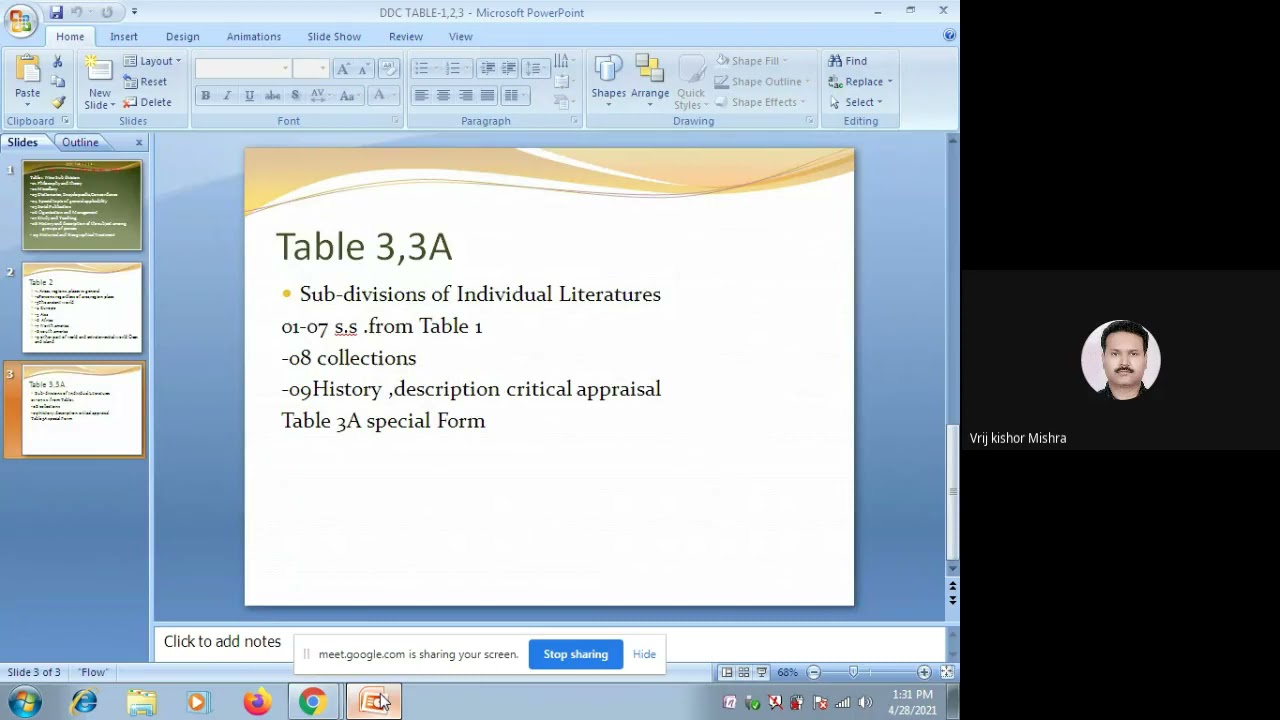
Task: Toggle Center text alignment
Action: pyautogui.click(x=443, y=95)
